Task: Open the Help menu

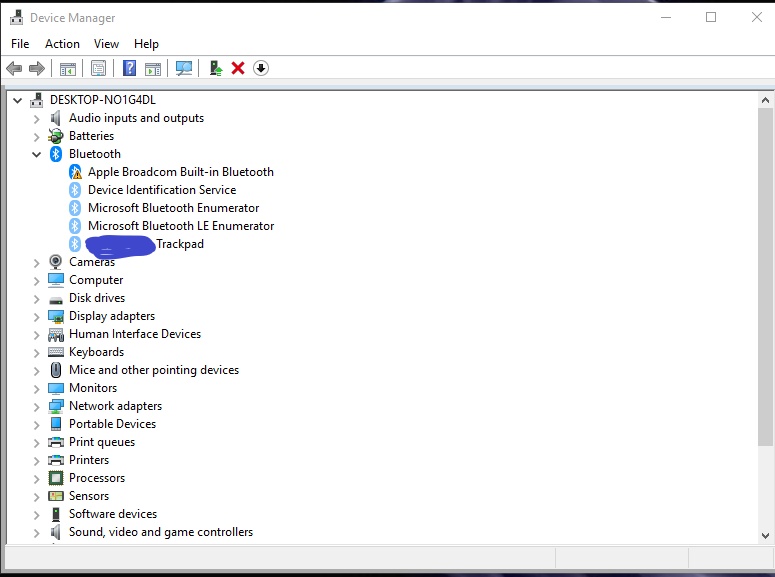Action: point(146,44)
